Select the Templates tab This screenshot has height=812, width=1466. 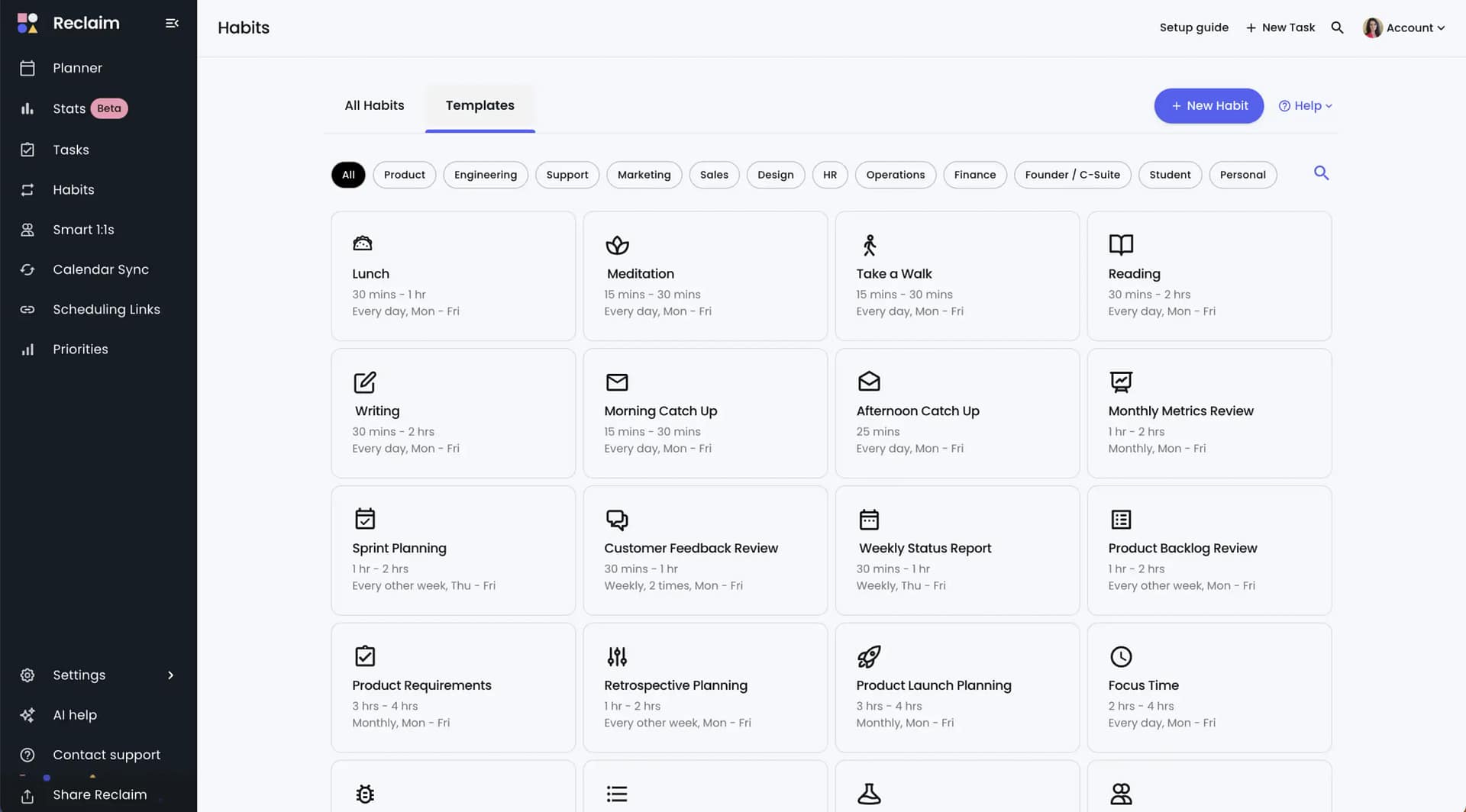pyautogui.click(x=480, y=105)
